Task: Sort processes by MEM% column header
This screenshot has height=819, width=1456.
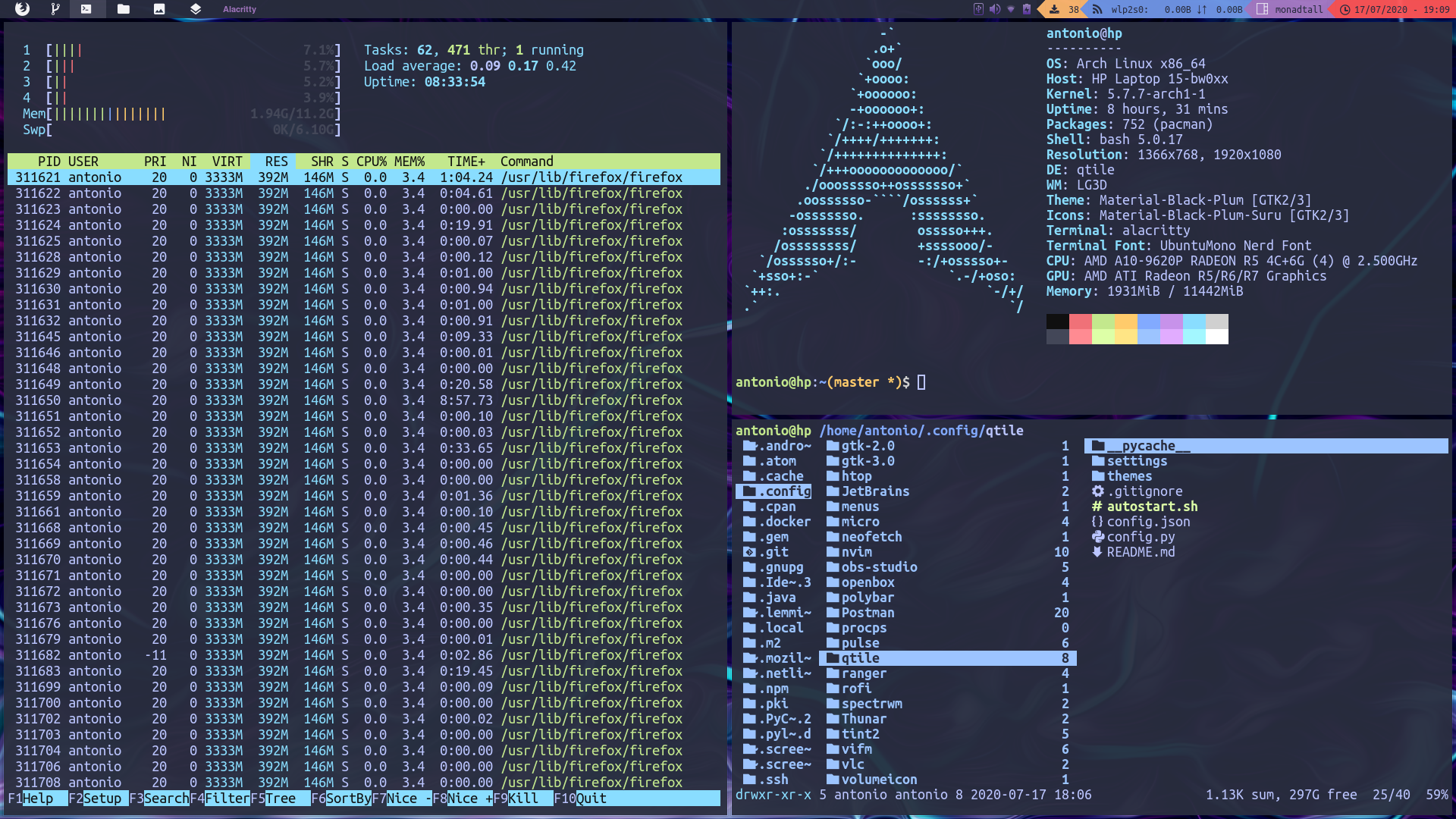Action: tap(409, 162)
